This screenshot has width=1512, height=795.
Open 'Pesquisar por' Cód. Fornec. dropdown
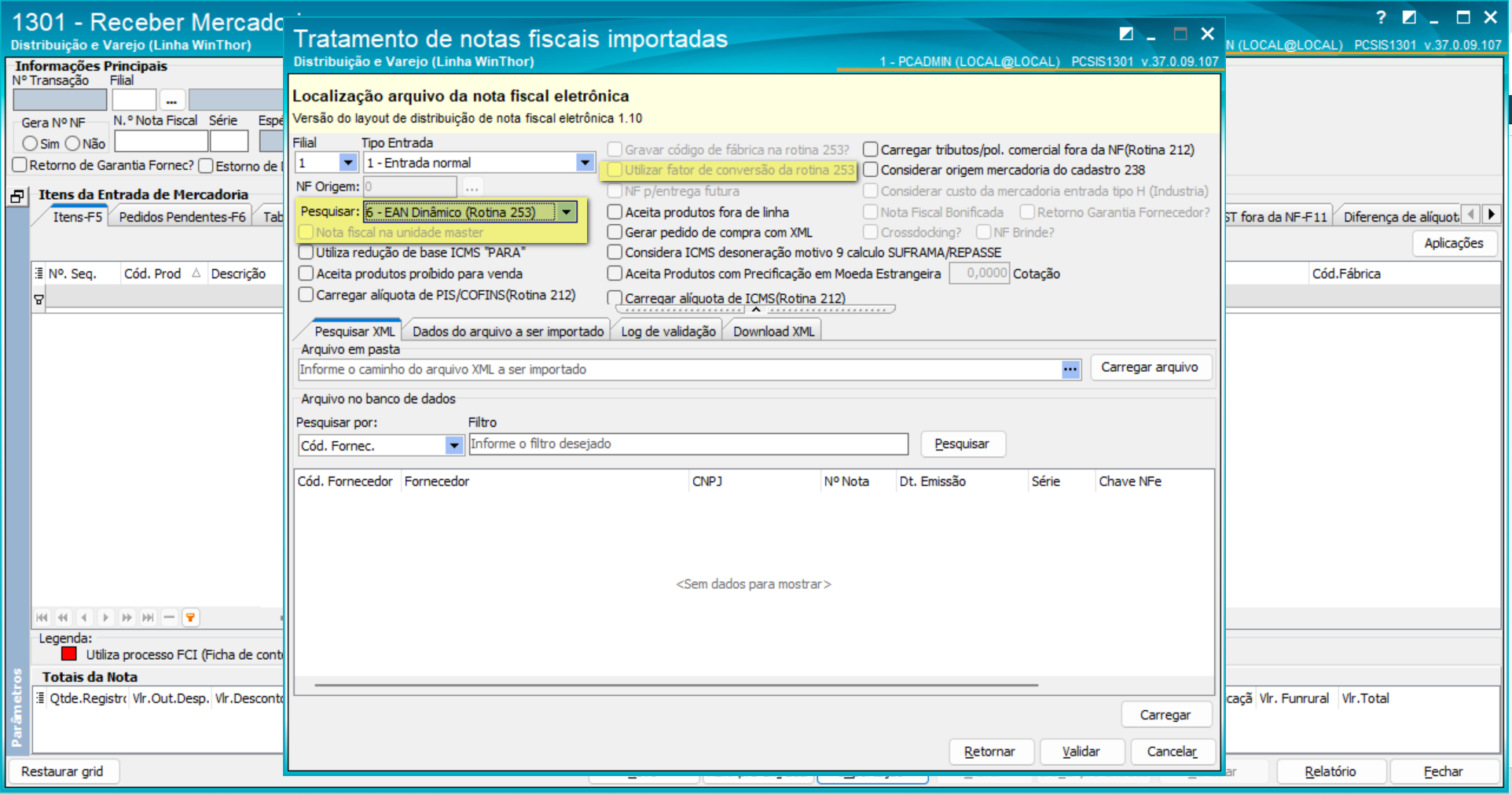(454, 446)
